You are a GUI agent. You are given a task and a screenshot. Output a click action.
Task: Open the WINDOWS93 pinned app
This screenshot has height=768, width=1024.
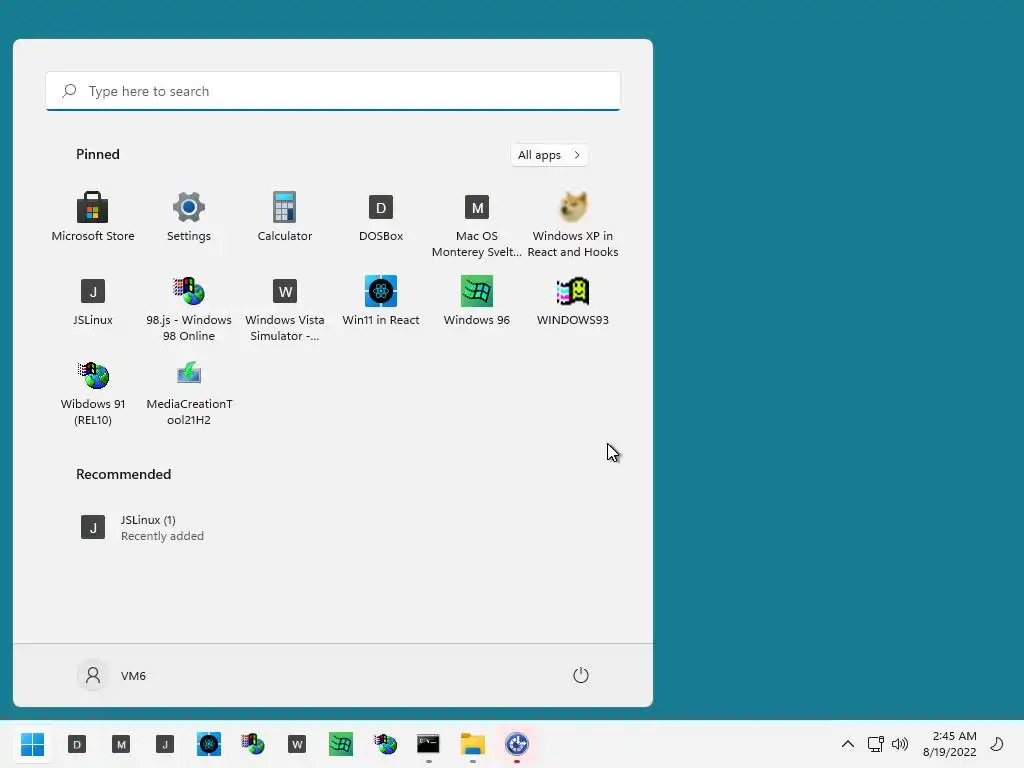pyautogui.click(x=573, y=302)
